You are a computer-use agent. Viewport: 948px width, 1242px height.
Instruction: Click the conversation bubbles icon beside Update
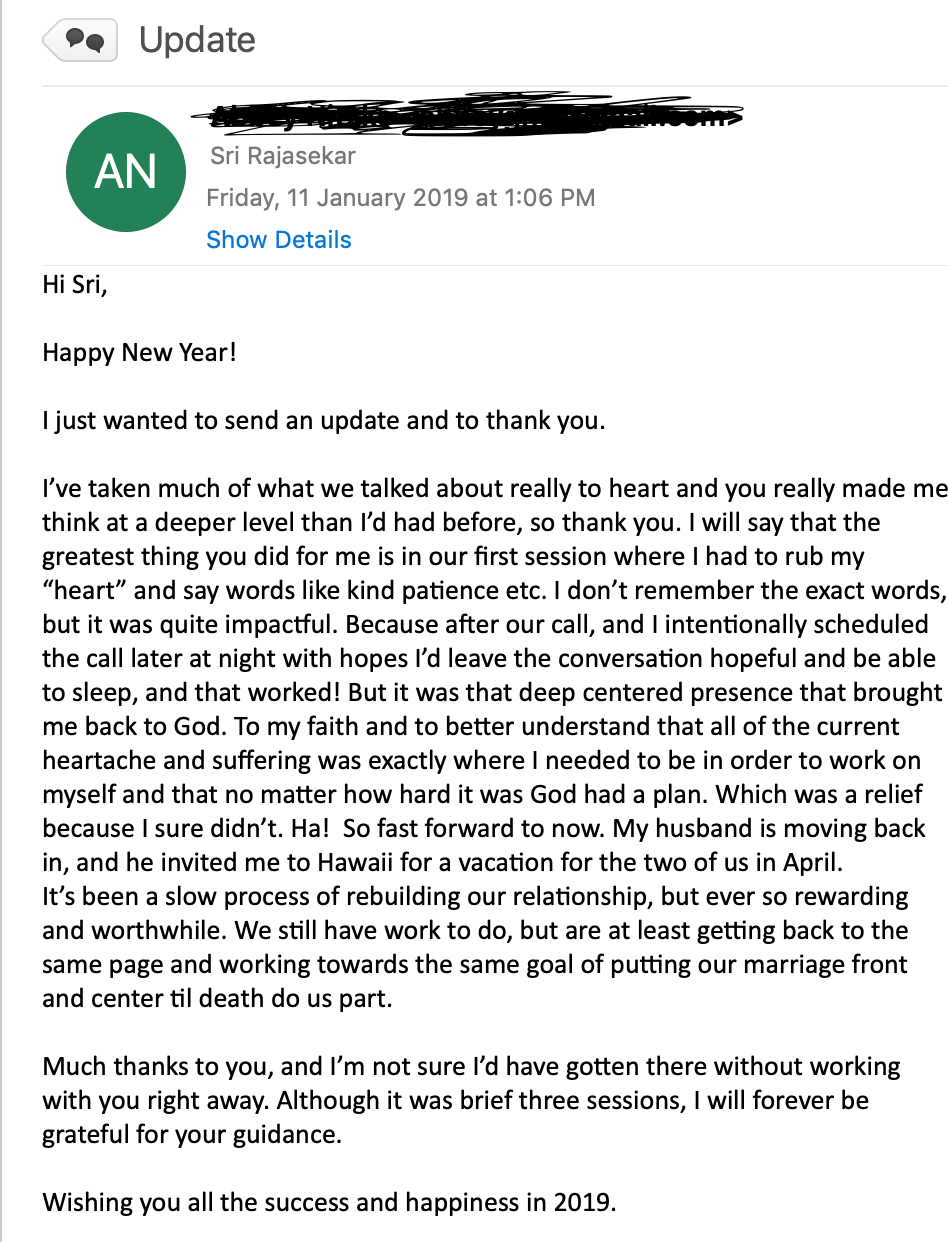(x=82, y=41)
